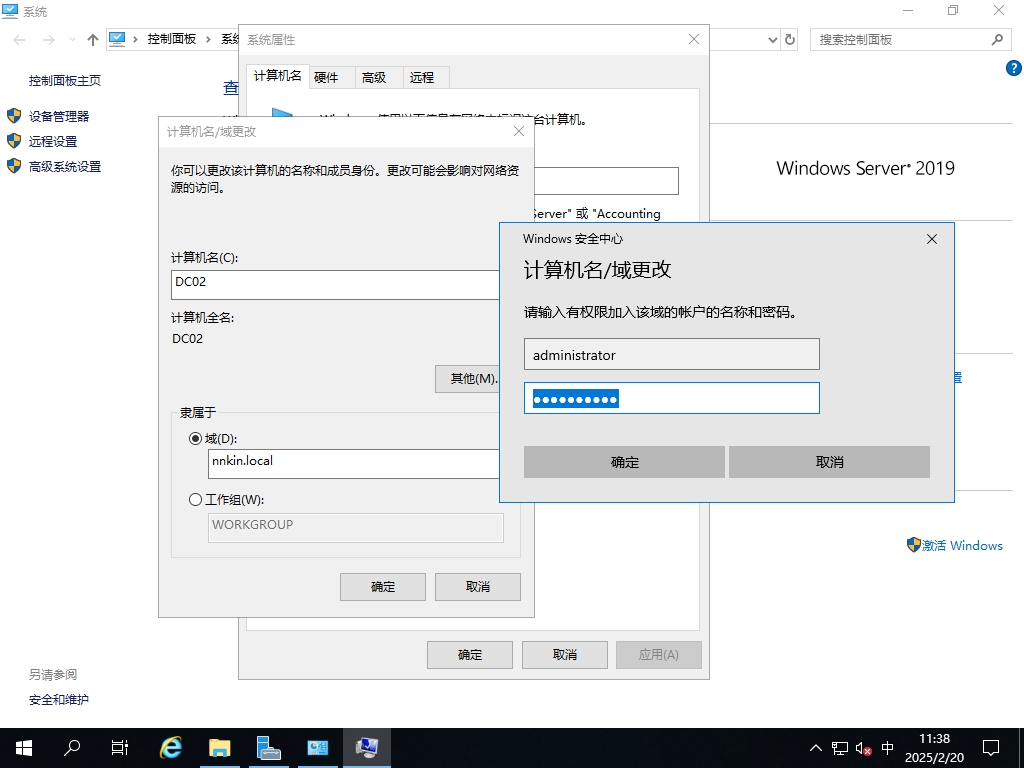Open 设备管理器 from the left sidebar
The height and width of the screenshot is (768, 1024).
point(59,116)
